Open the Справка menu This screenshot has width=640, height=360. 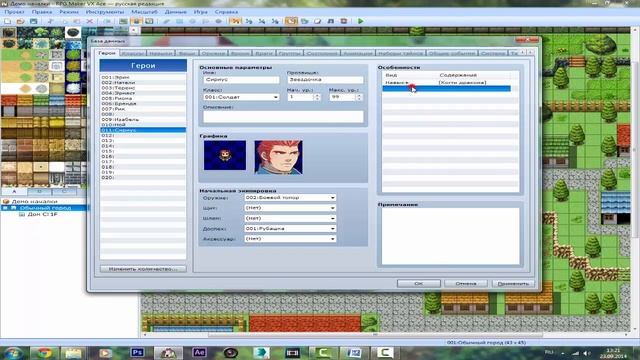coord(226,12)
